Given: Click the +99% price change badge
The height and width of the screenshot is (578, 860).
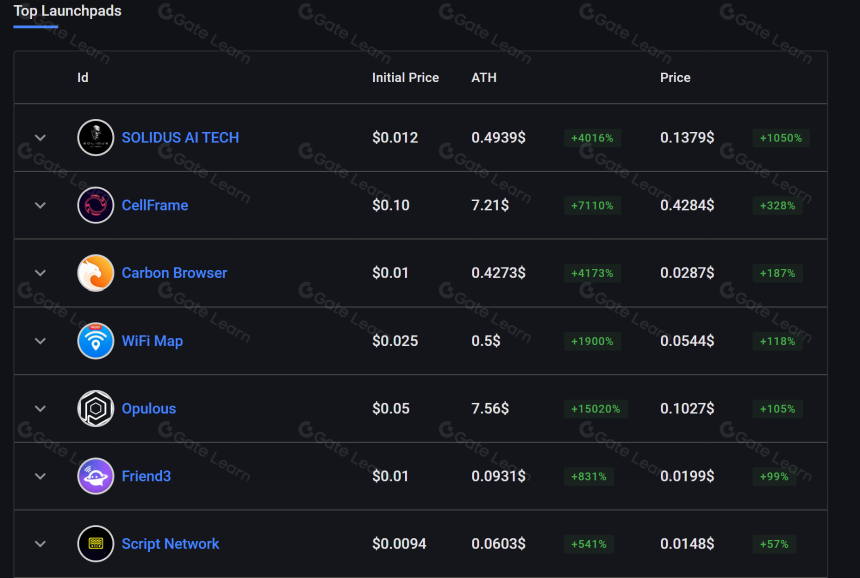Looking at the screenshot, I should click(774, 477).
